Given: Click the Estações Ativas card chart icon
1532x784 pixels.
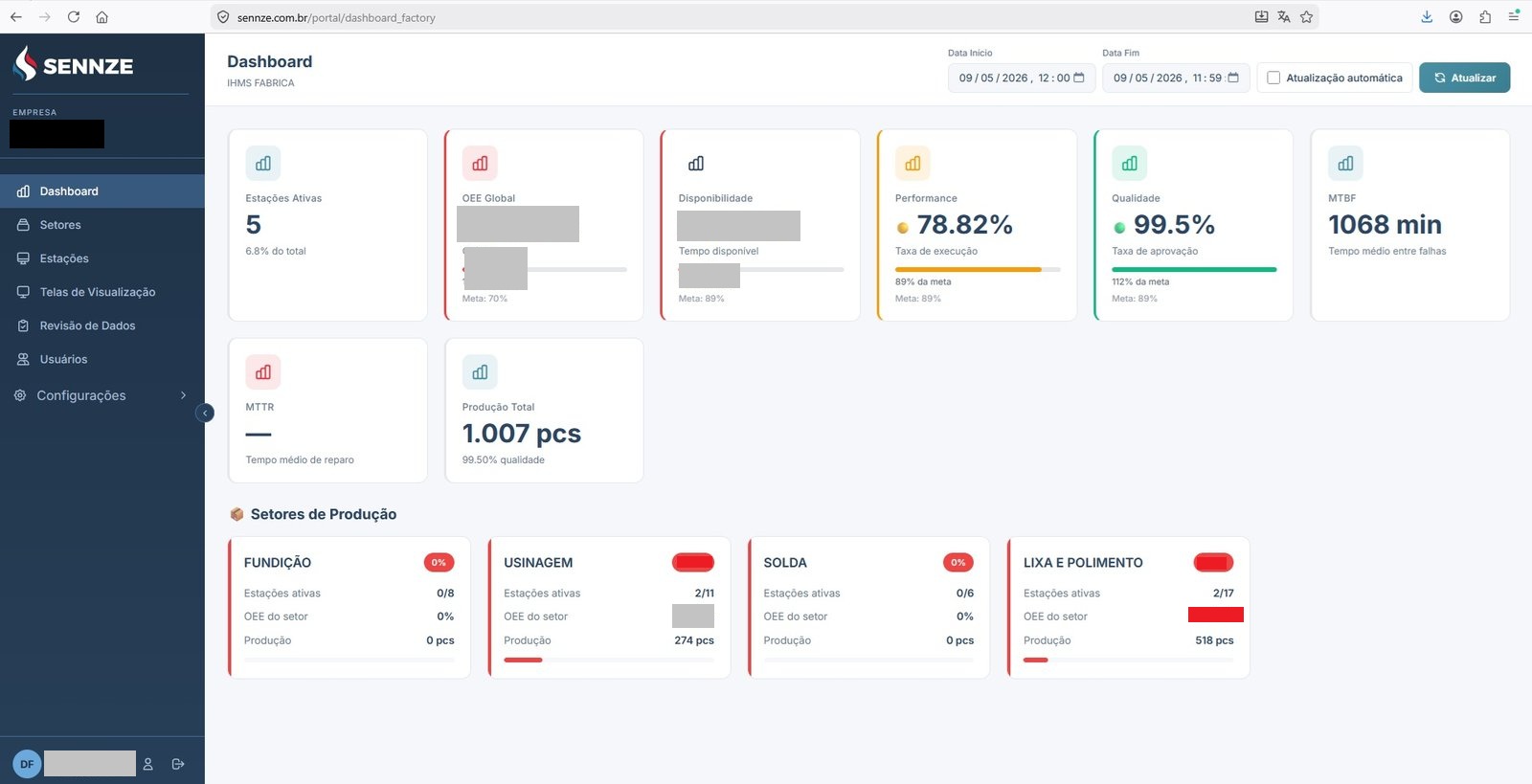Looking at the screenshot, I should (263, 164).
